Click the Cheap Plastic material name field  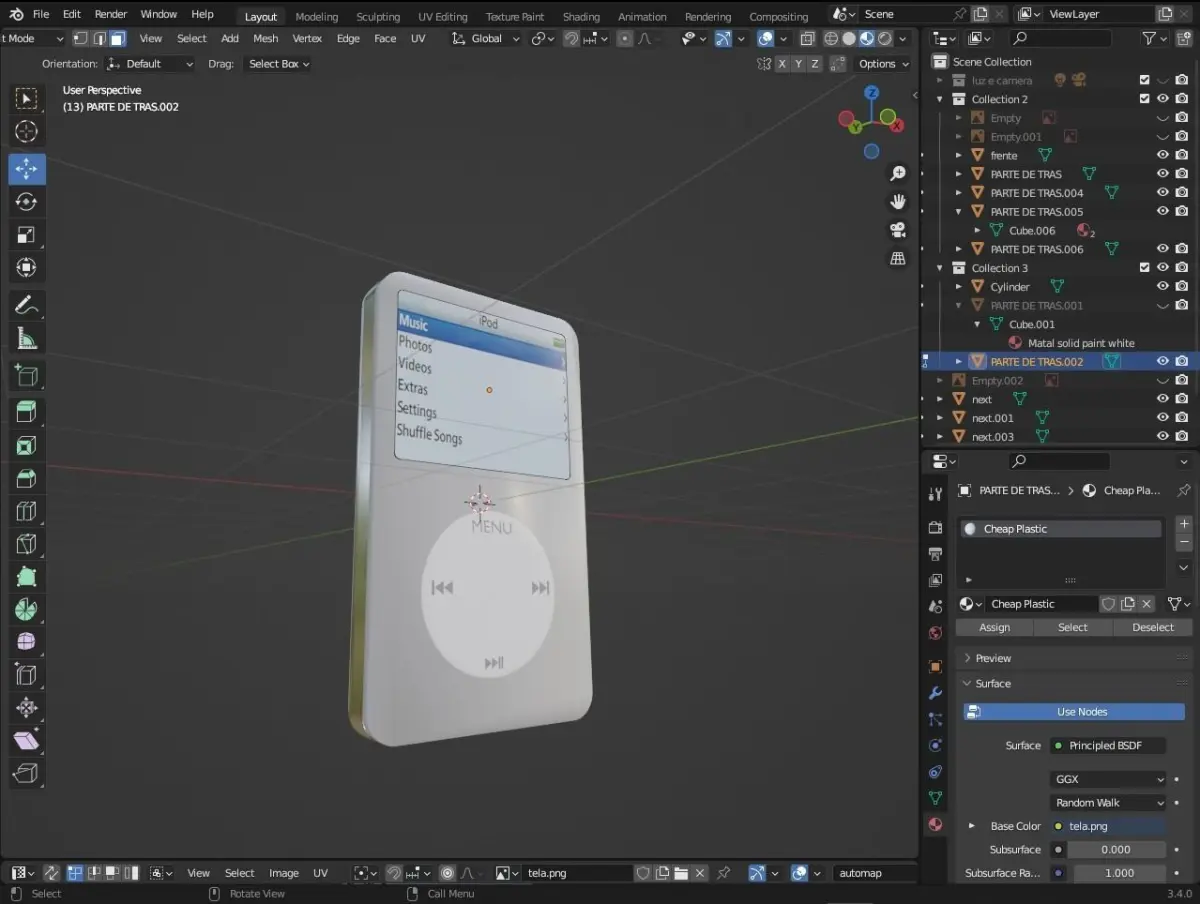tap(1042, 604)
